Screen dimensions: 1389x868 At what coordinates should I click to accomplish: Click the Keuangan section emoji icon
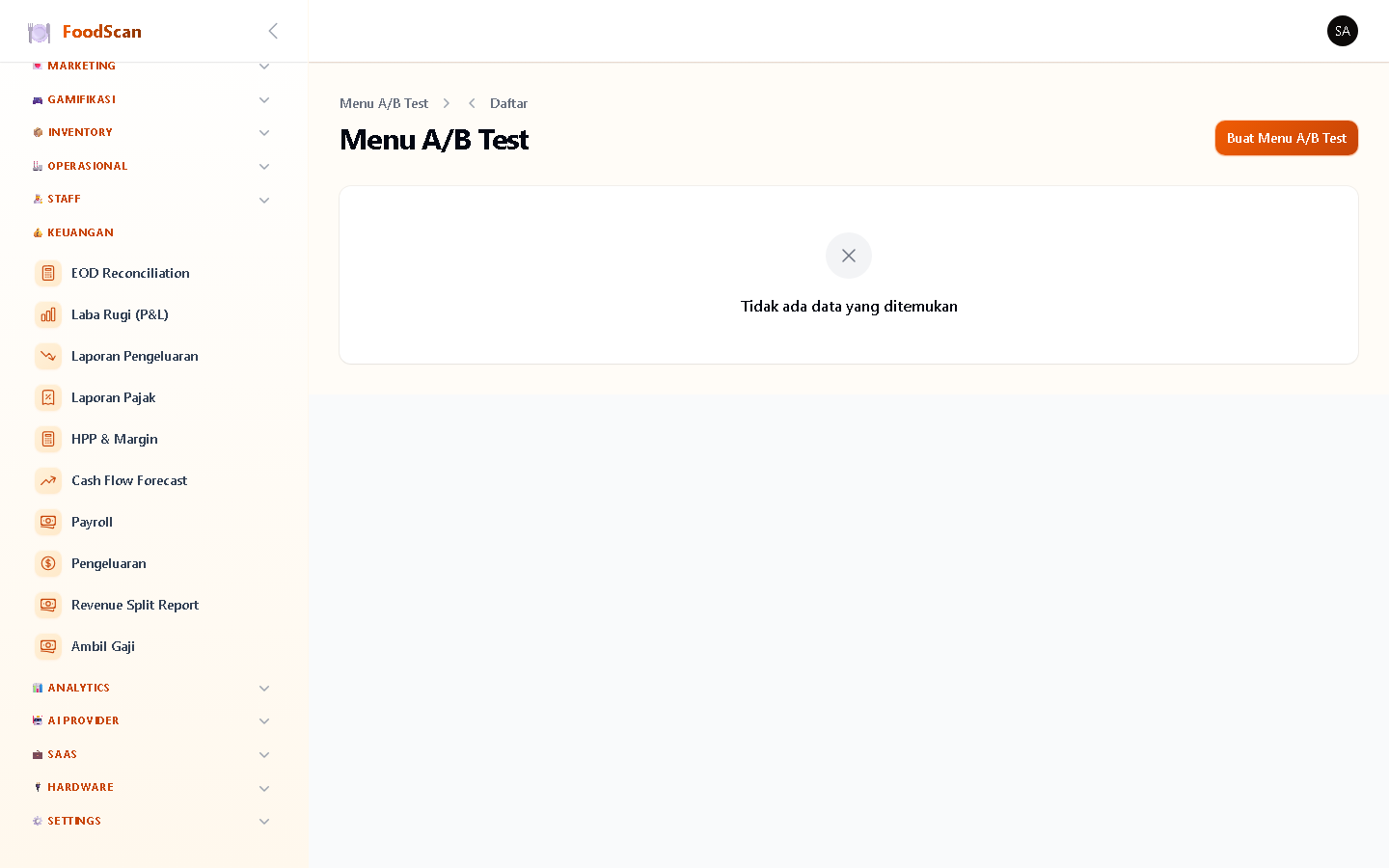[x=38, y=232]
